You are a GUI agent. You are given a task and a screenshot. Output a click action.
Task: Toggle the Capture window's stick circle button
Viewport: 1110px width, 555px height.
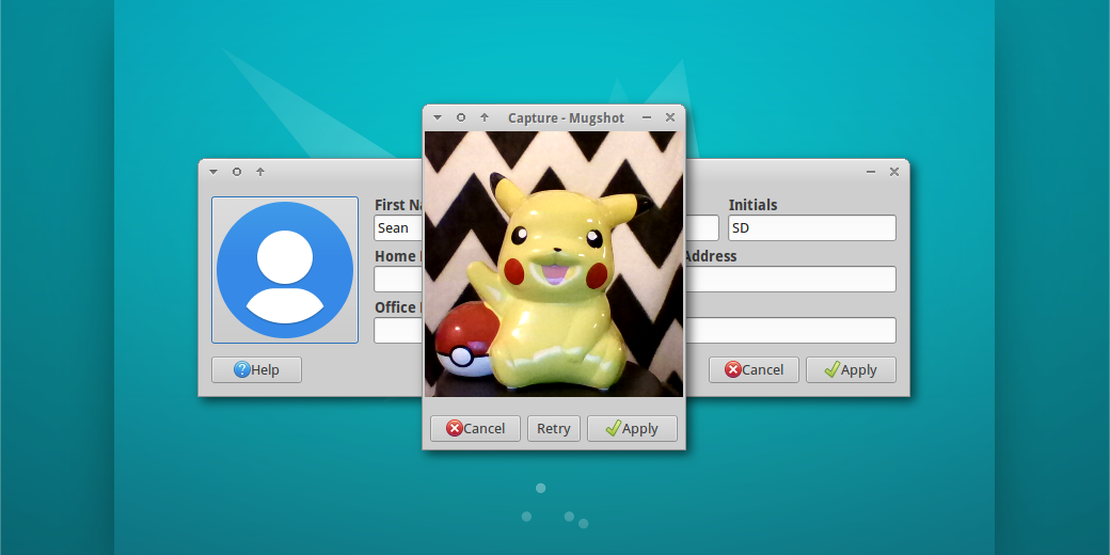click(x=461, y=118)
